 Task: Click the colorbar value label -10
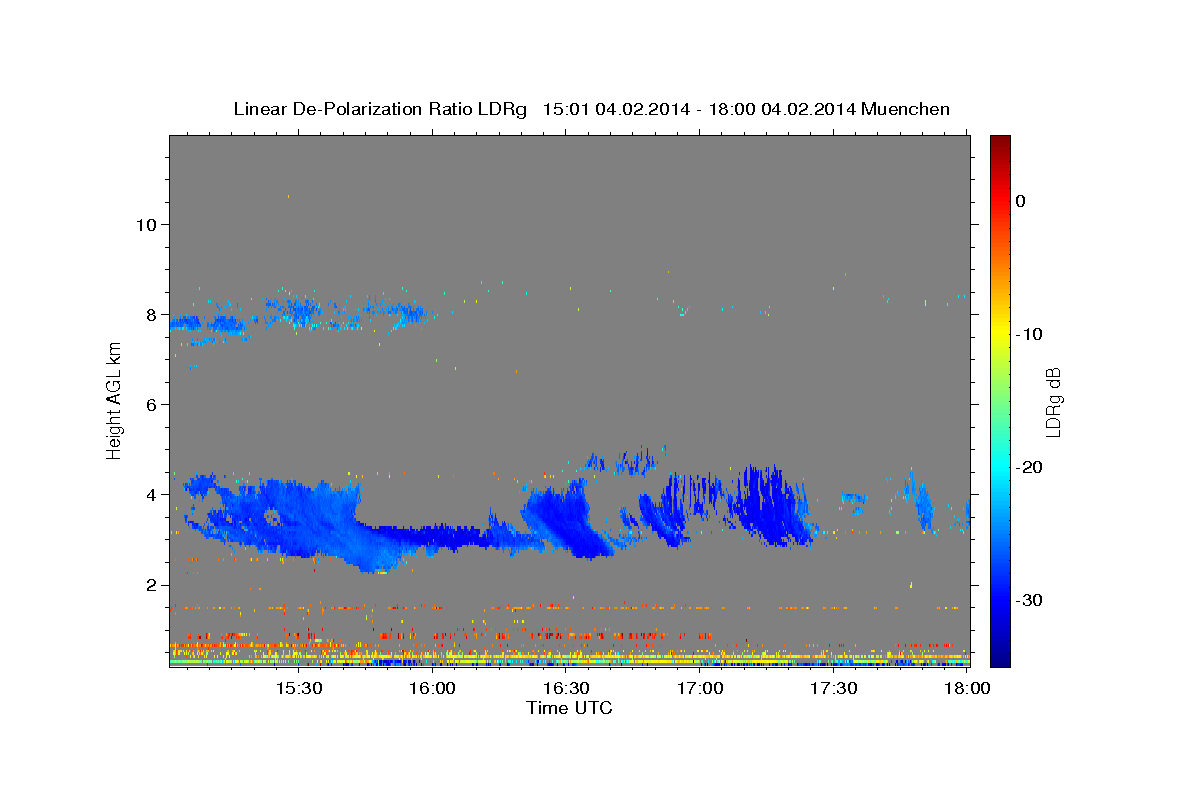[1027, 334]
